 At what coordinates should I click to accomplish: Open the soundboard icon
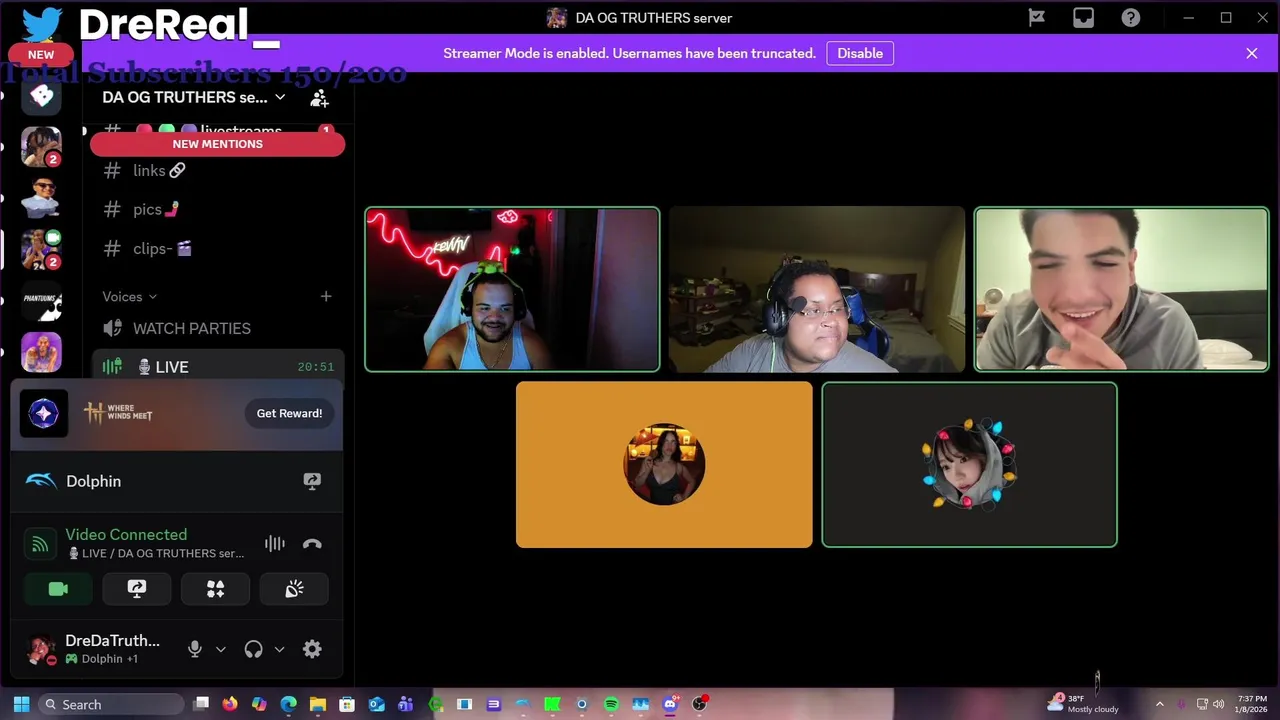pyautogui.click(x=294, y=589)
